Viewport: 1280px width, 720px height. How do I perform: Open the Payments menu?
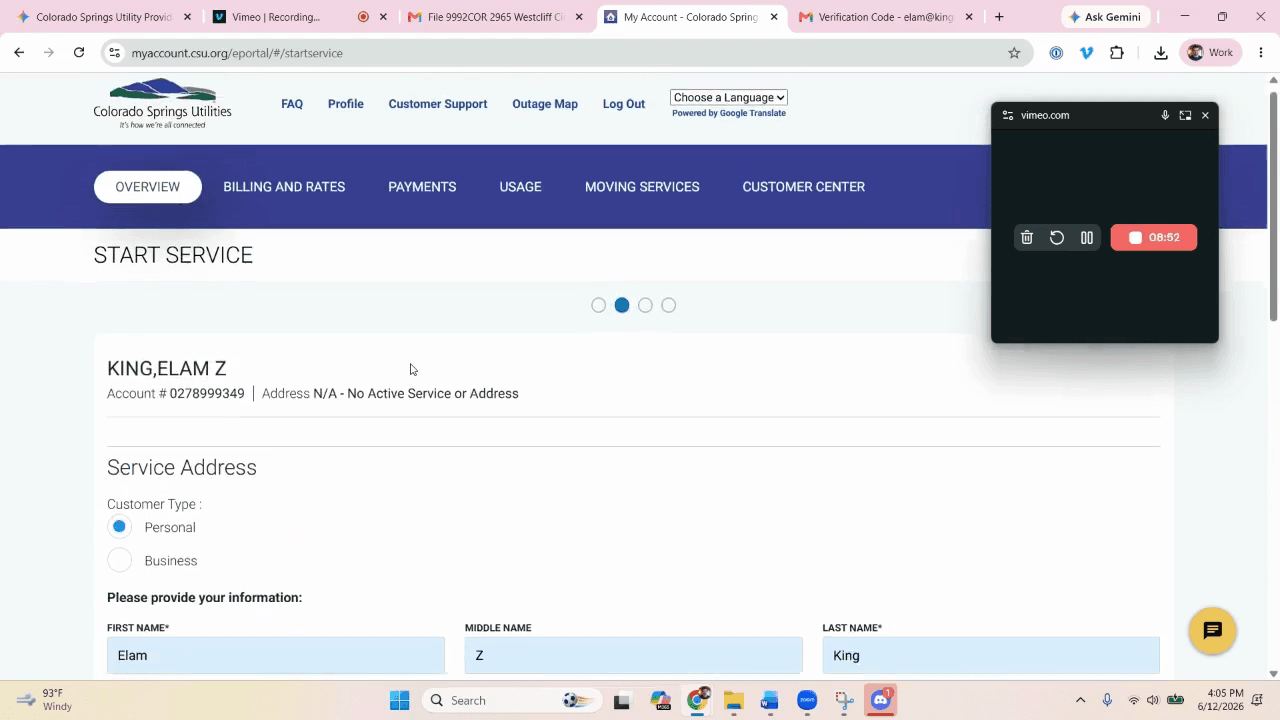coord(422,187)
